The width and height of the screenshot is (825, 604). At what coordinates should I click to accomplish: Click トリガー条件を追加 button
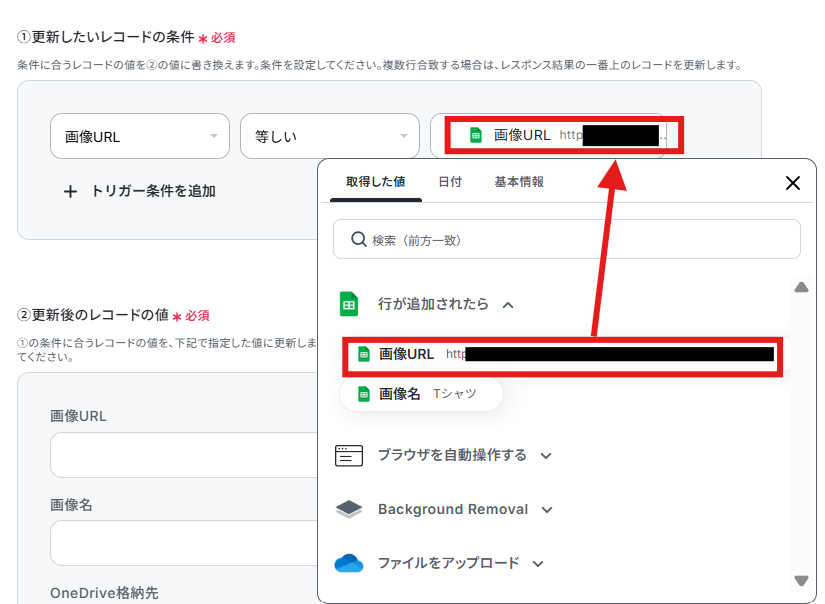[140, 191]
